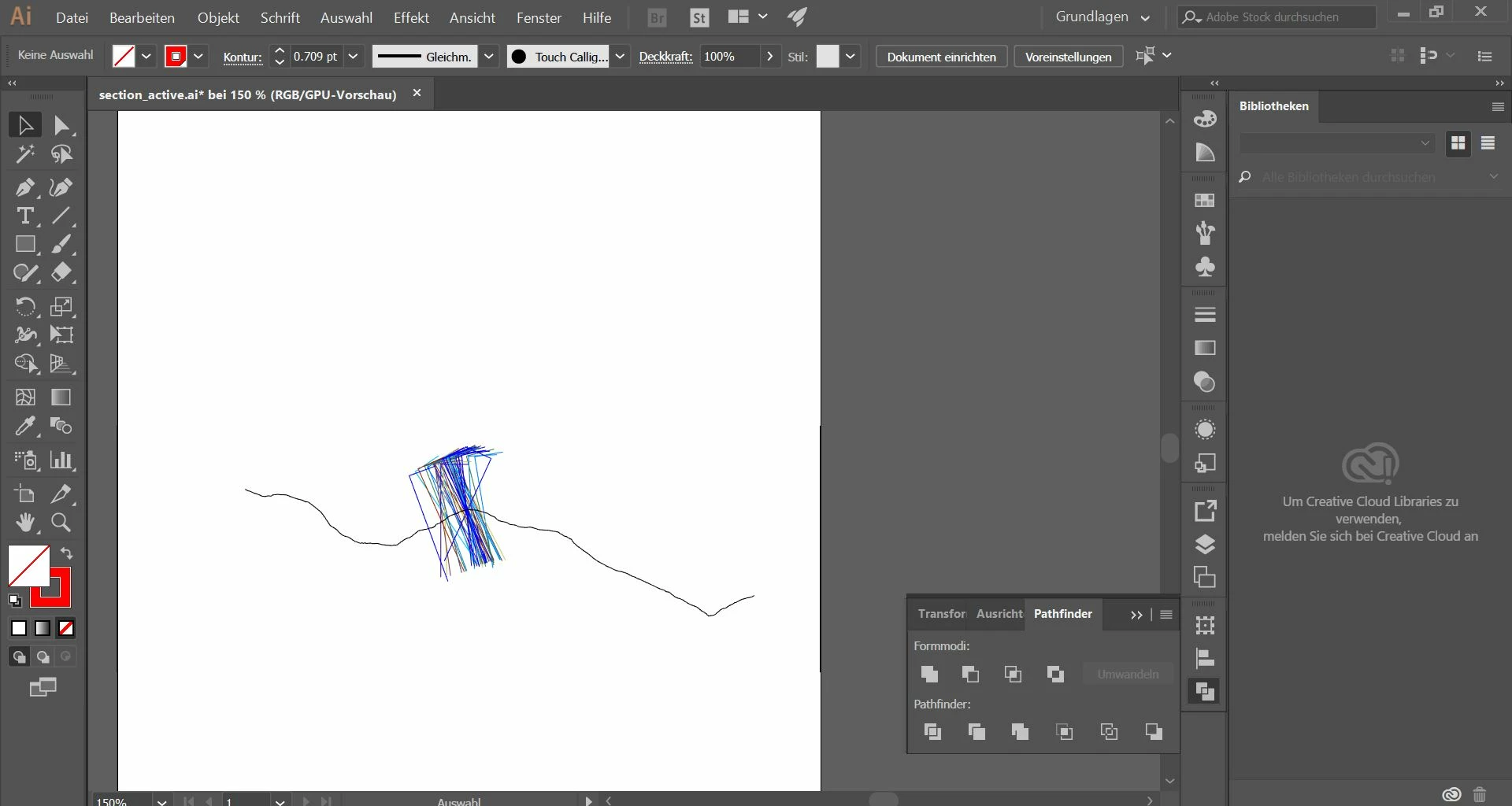Select the Column Graph tool

(61, 460)
